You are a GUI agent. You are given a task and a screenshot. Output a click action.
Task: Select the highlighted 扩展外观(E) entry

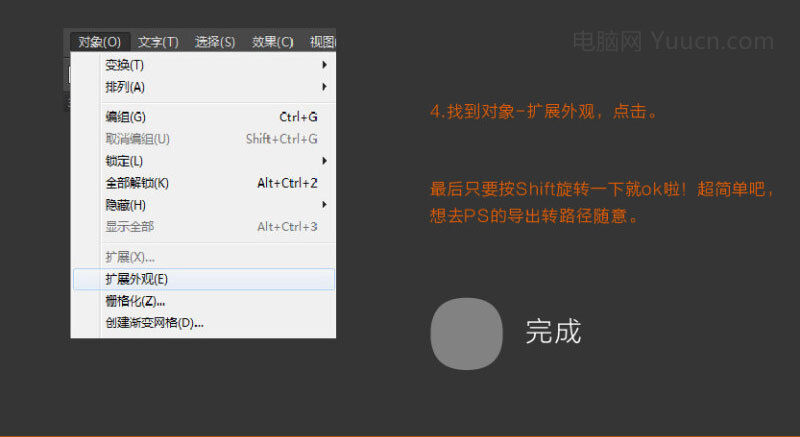coord(136,279)
